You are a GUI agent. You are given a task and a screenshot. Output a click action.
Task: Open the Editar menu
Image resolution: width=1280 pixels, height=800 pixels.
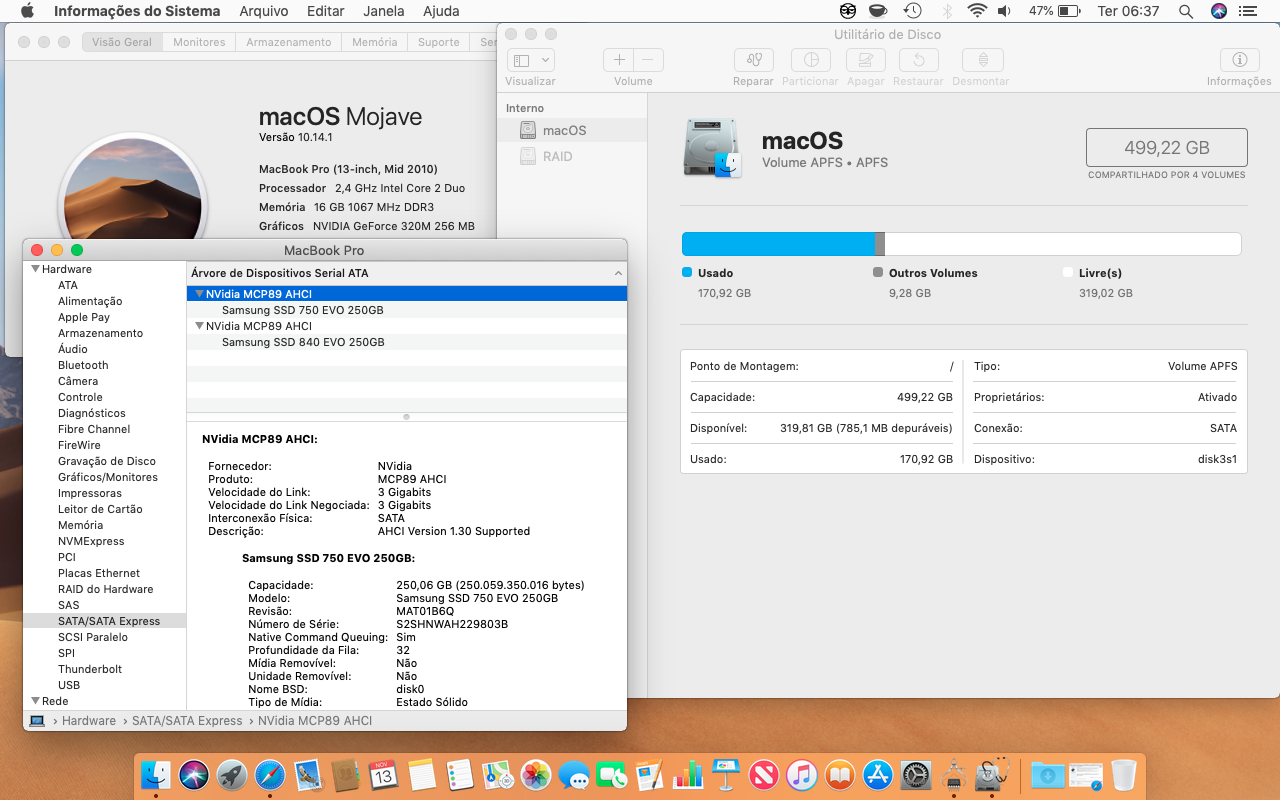tap(326, 11)
